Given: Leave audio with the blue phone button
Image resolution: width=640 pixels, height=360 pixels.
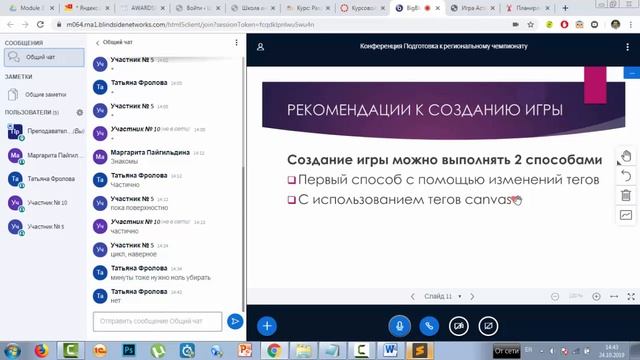Looking at the screenshot, I should (429, 326).
